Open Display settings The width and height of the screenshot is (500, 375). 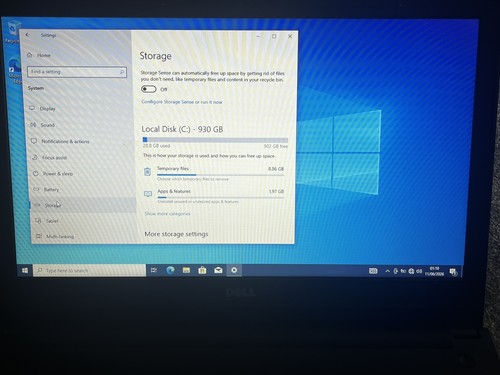(47, 108)
